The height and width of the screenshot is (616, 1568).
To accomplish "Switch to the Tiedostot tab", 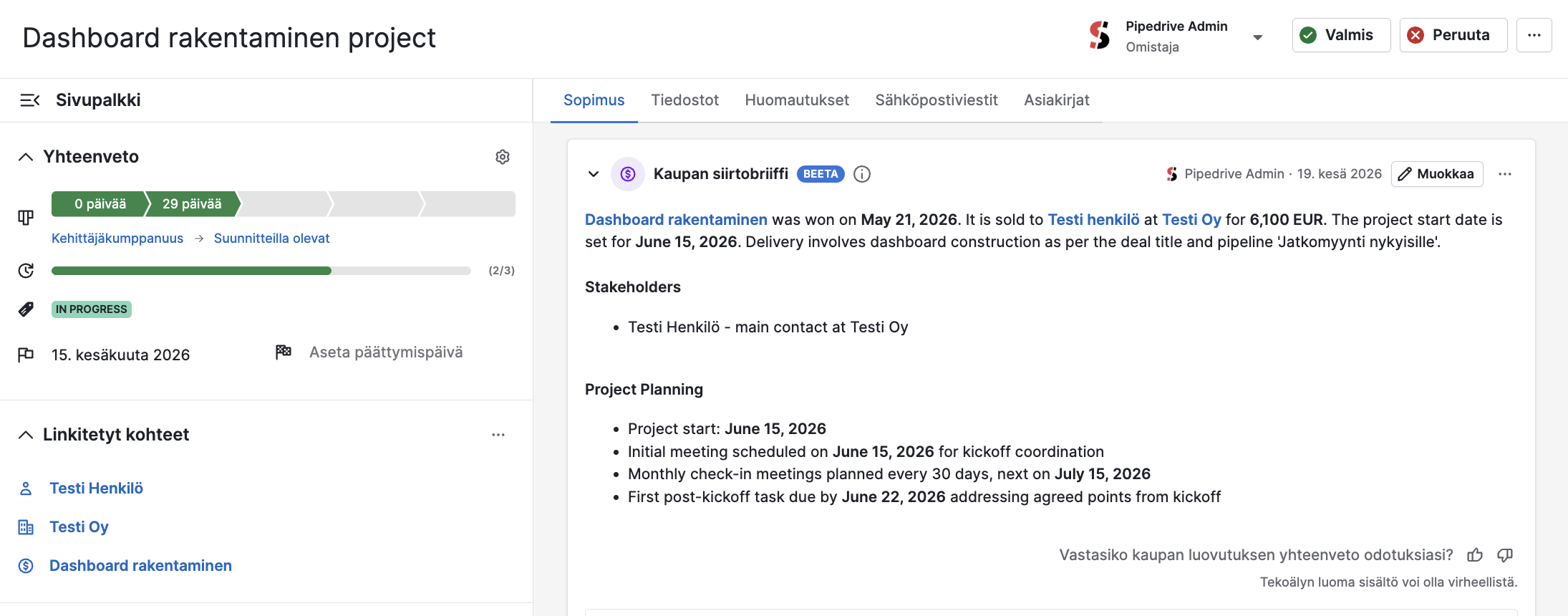I will [x=684, y=100].
